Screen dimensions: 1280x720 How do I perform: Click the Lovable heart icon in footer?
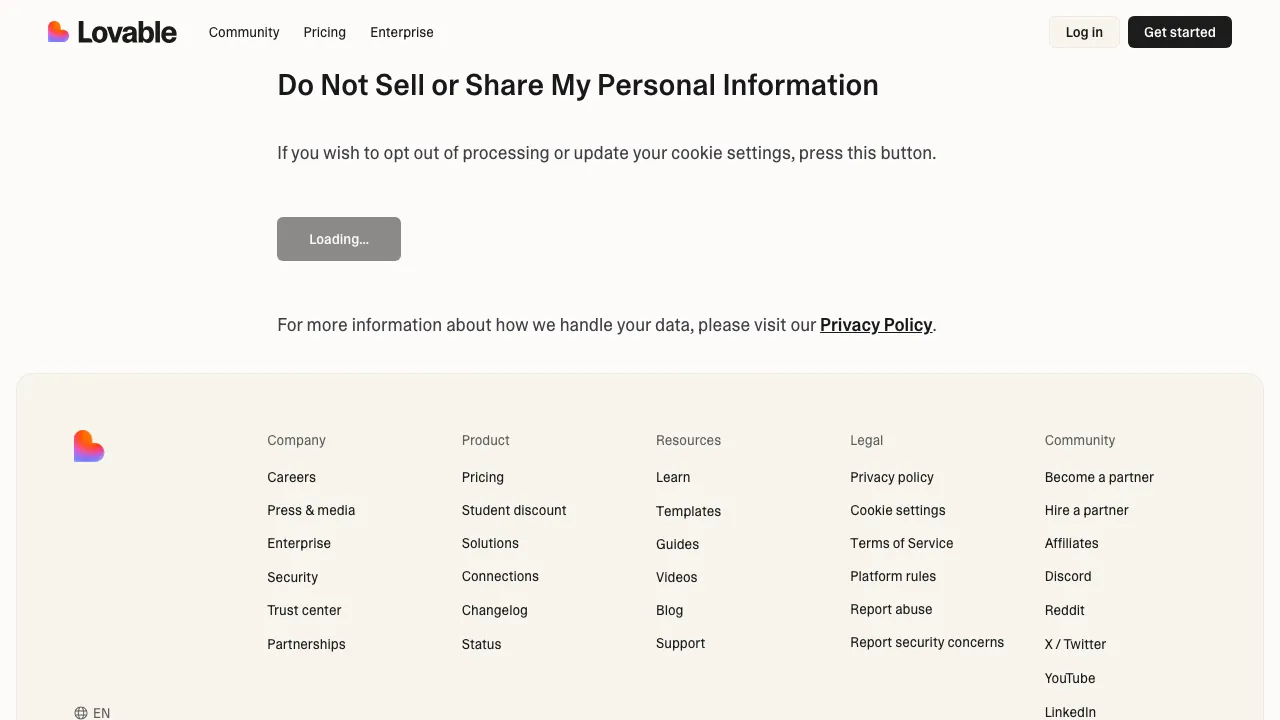pyautogui.click(x=89, y=446)
